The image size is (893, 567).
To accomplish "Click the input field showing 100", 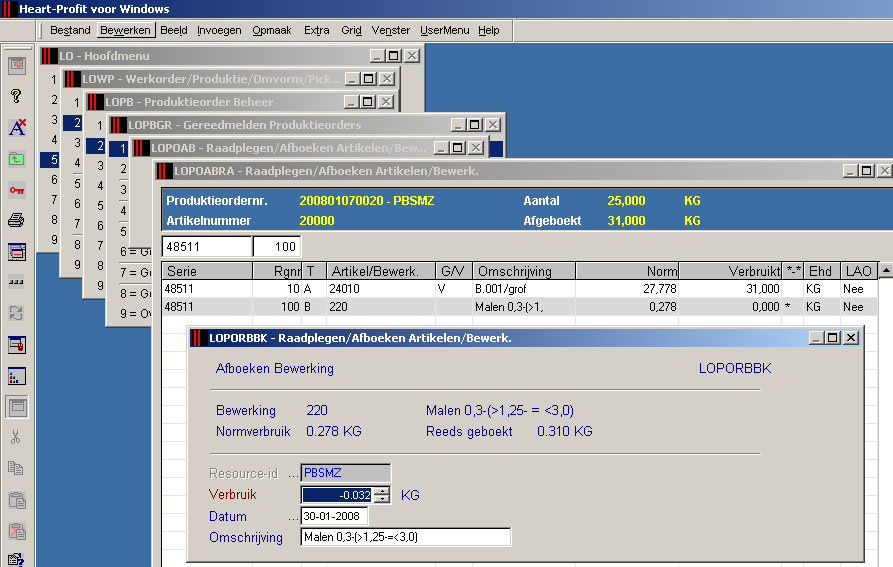I will click(277, 246).
